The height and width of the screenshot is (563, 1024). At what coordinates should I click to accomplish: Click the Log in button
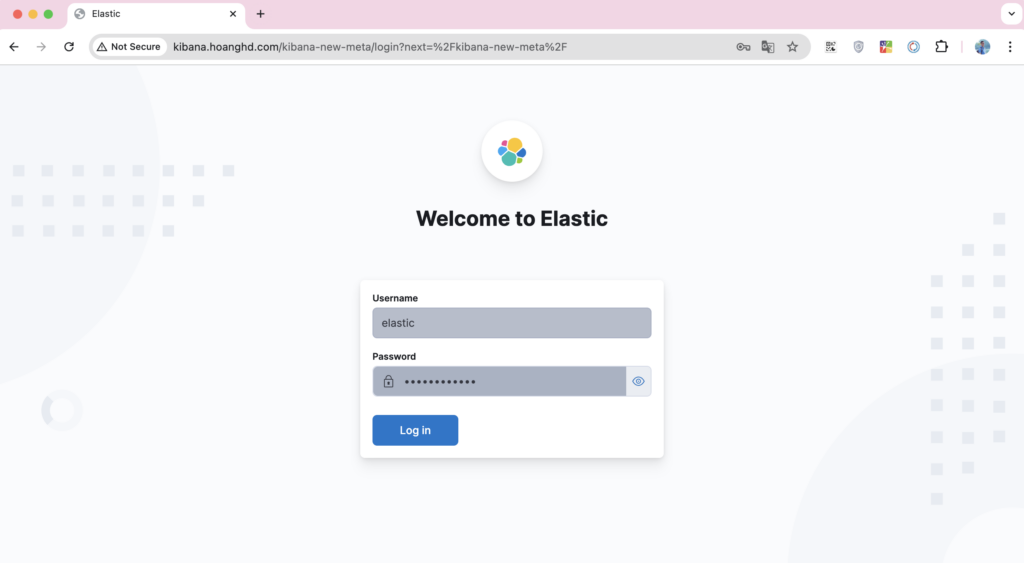point(415,430)
